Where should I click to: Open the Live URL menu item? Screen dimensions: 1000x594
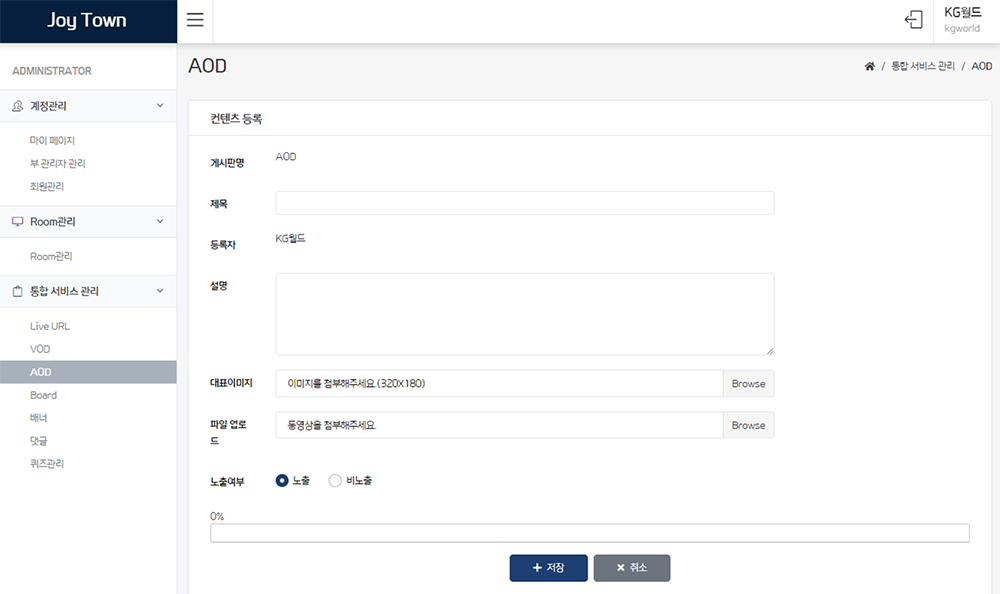point(50,326)
